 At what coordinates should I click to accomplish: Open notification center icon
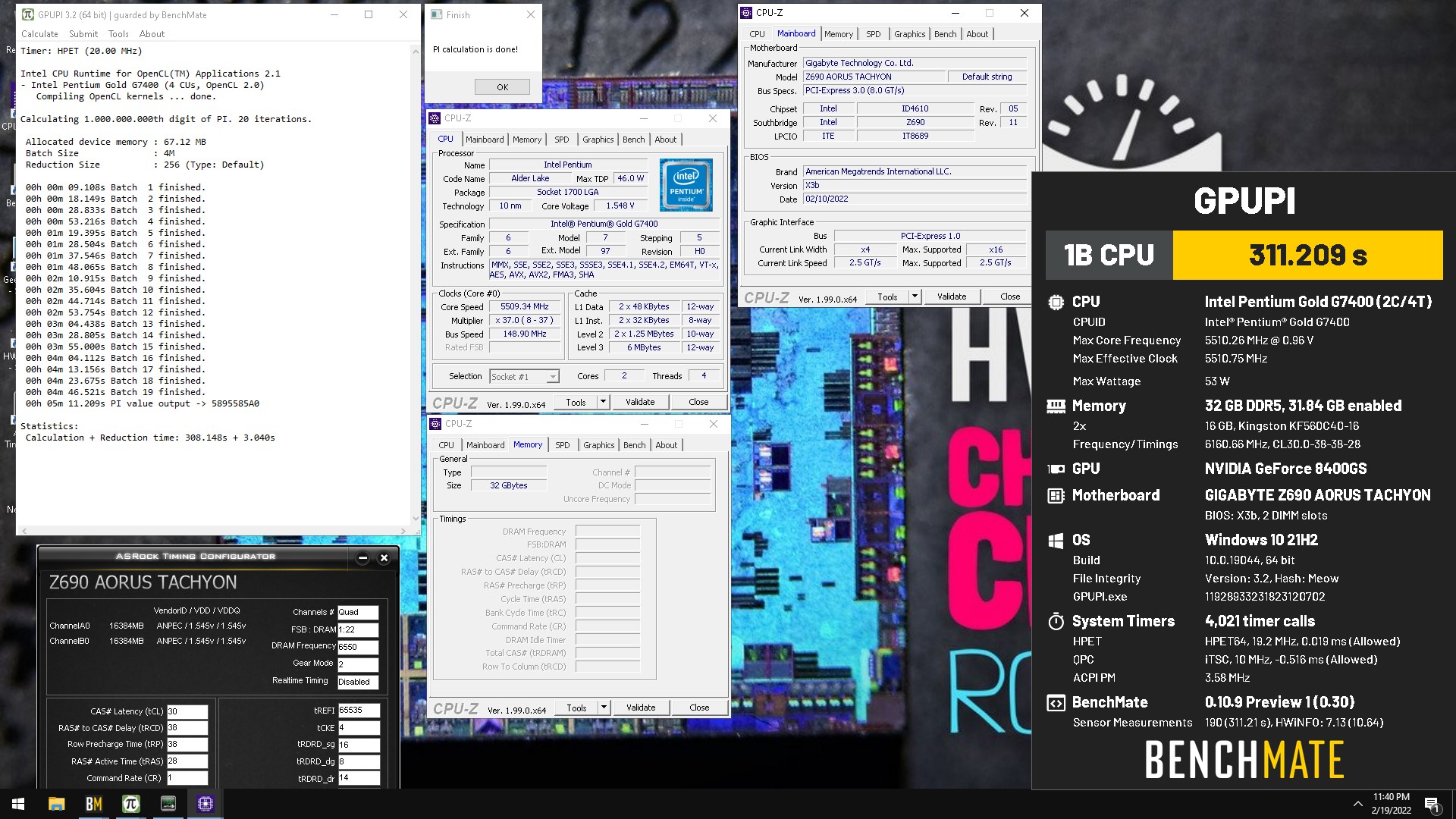click(1432, 804)
